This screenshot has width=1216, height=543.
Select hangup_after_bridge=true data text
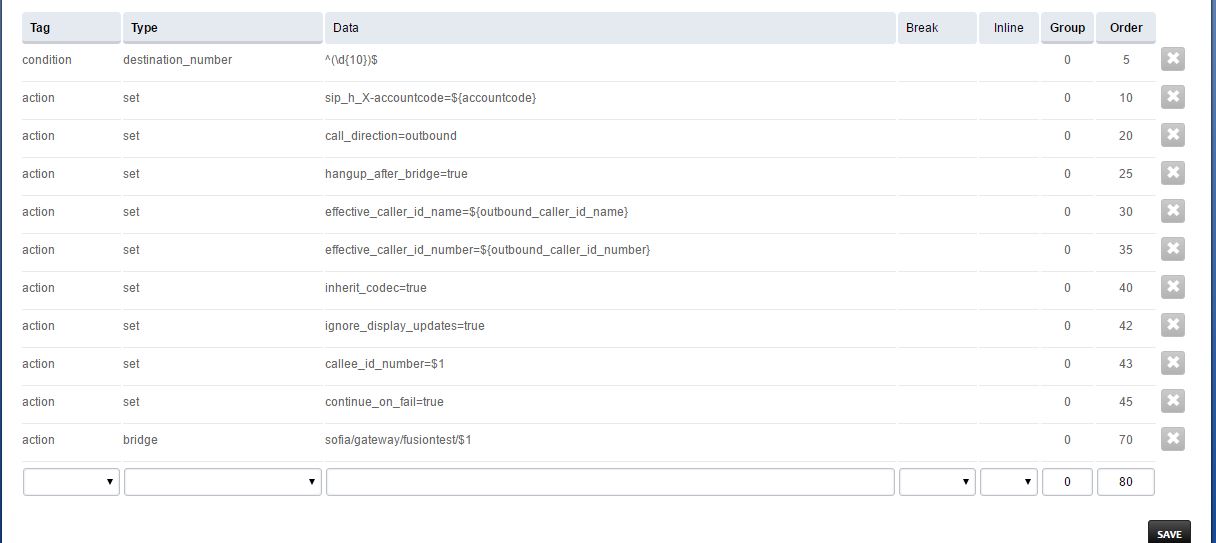(x=397, y=174)
